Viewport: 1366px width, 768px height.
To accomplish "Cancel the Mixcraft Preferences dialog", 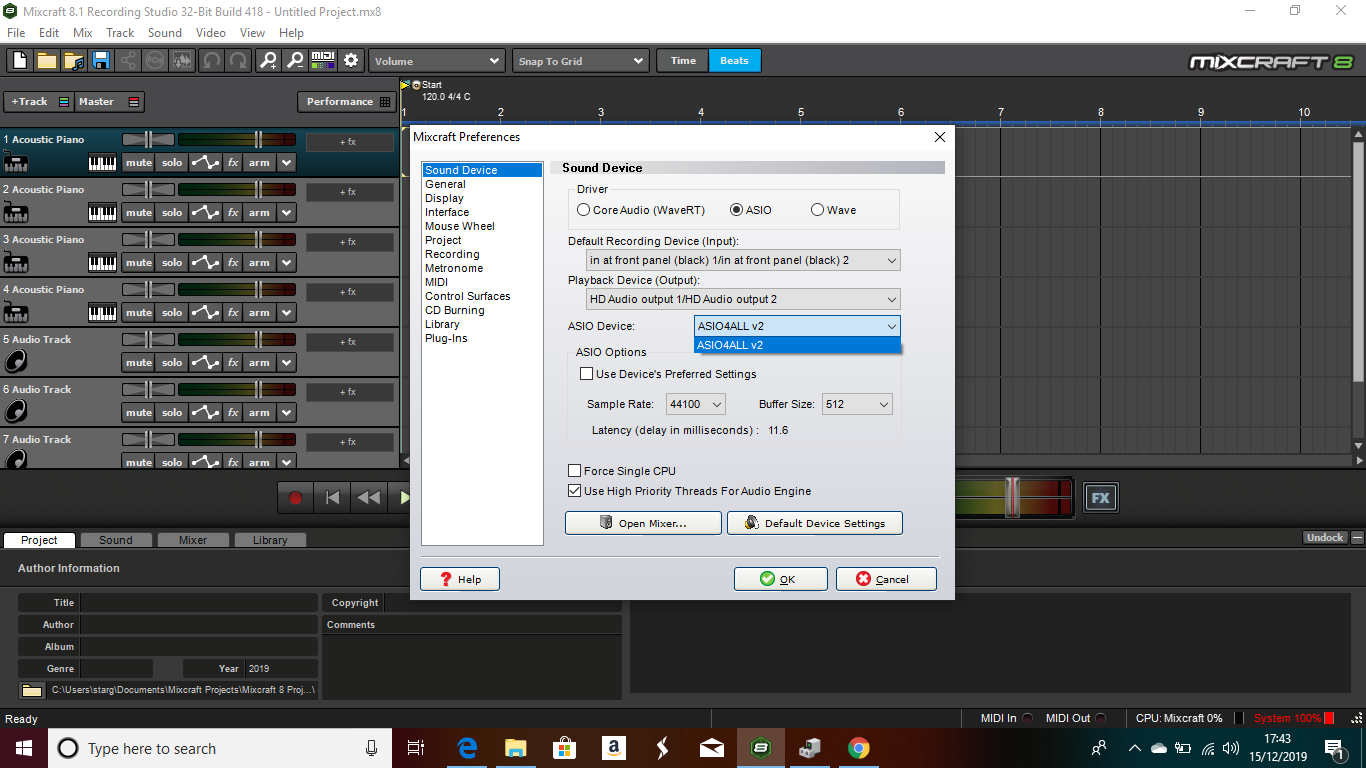I will point(886,579).
